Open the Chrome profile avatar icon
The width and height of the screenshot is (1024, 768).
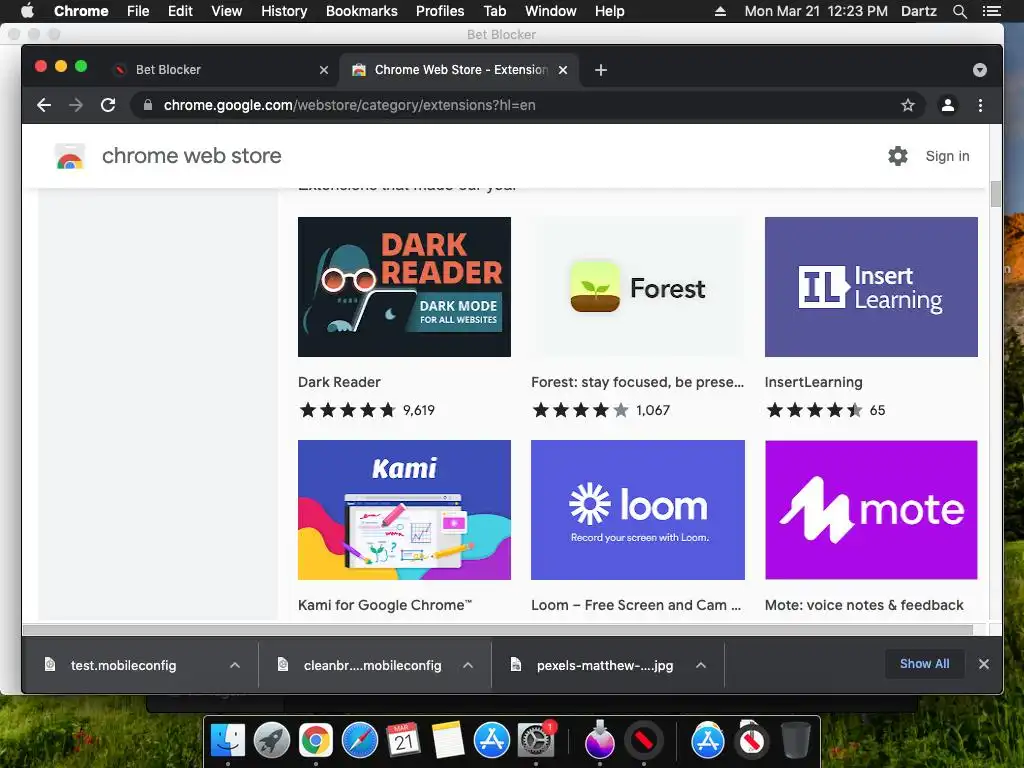pos(948,105)
